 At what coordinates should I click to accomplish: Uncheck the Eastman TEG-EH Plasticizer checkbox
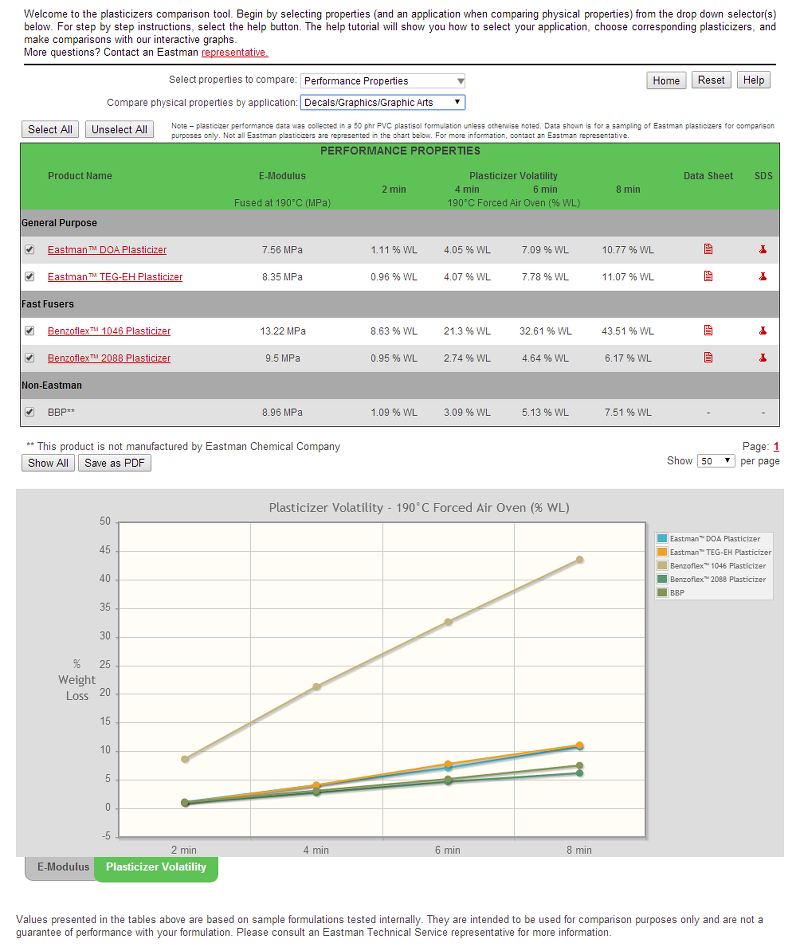29,277
